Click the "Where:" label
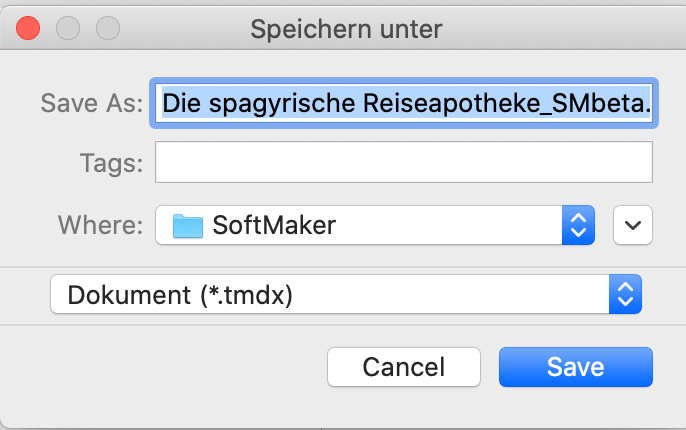The image size is (686, 430). pyautogui.click(x=101, y=225)
